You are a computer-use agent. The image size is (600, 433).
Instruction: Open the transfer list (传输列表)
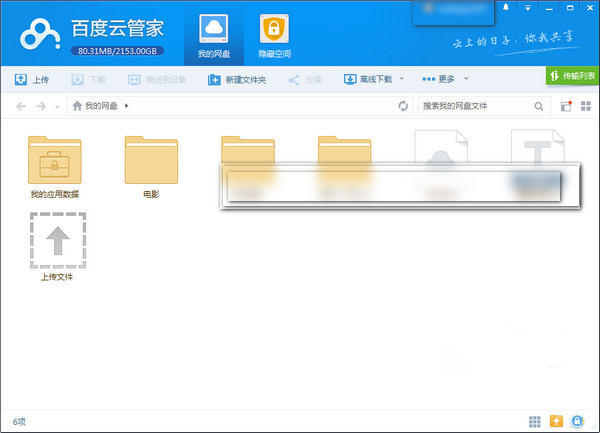[572, 75]
